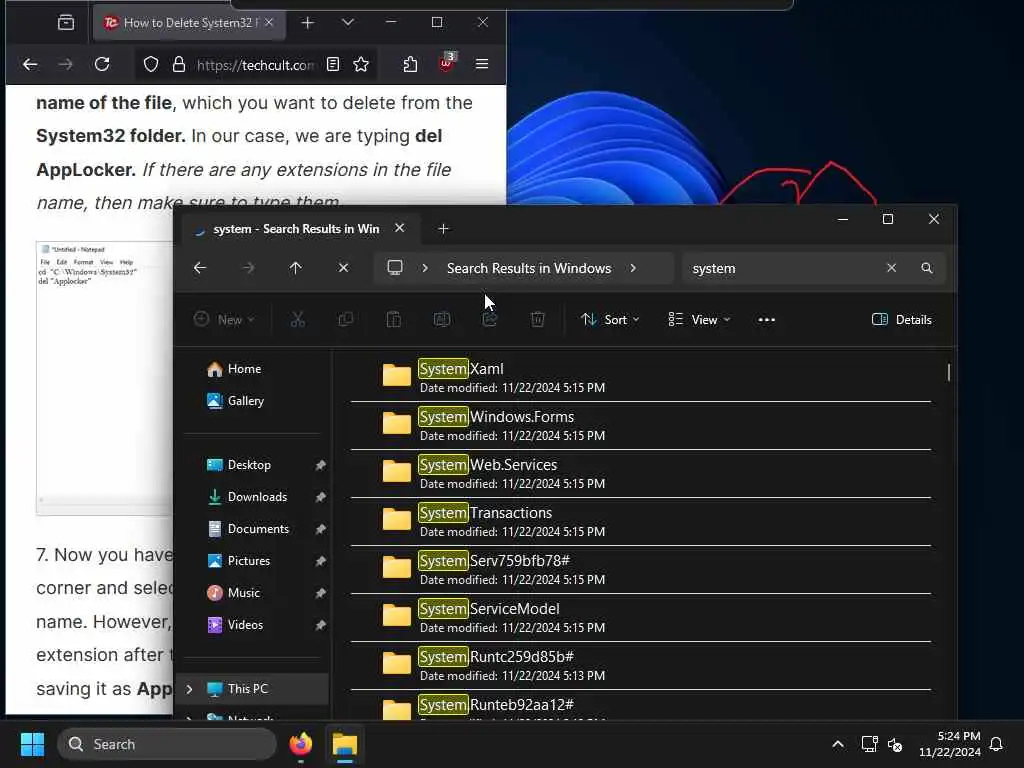This screenshot has width=1024, height=768.
Task: Open the See more ellipsis menu
Action: (x=767, y=319)
